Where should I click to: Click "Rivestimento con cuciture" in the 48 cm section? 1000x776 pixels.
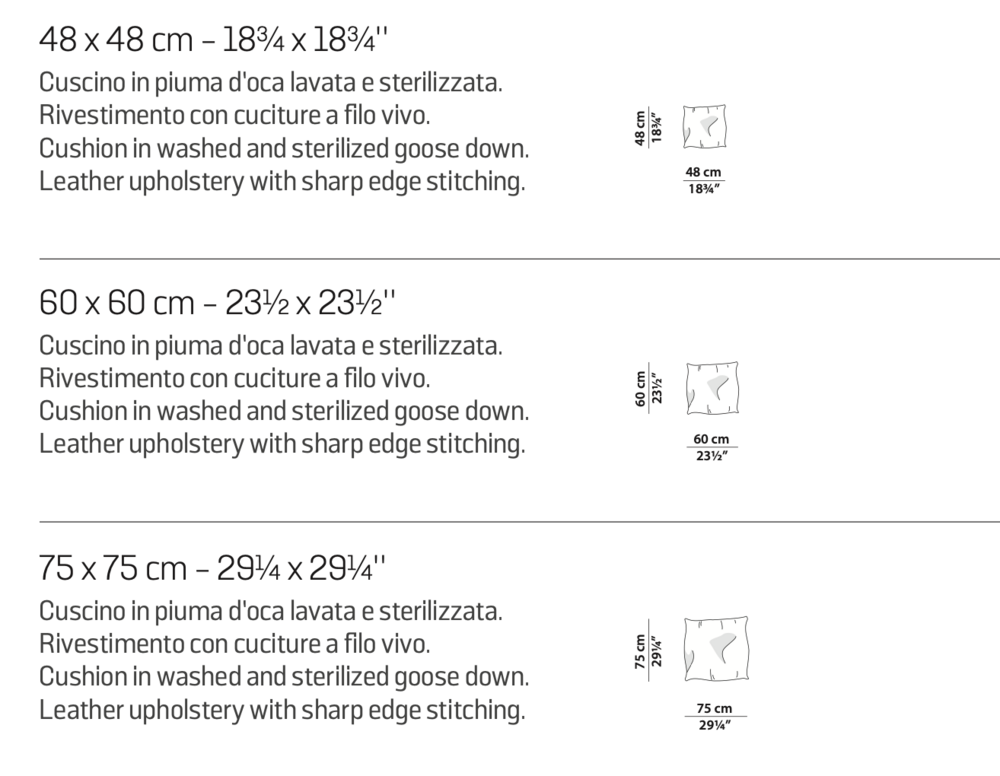point(235,115)
